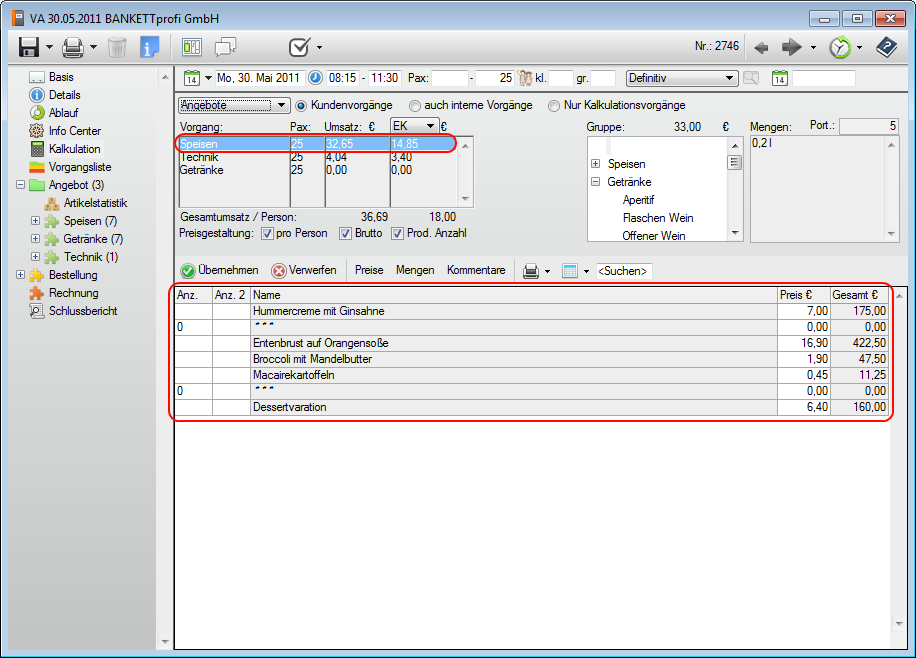The width and height of the screenshot is (916, 658).
Task: Select 'Kalkulation' in the left sidebar
Action: coord(74,149)
